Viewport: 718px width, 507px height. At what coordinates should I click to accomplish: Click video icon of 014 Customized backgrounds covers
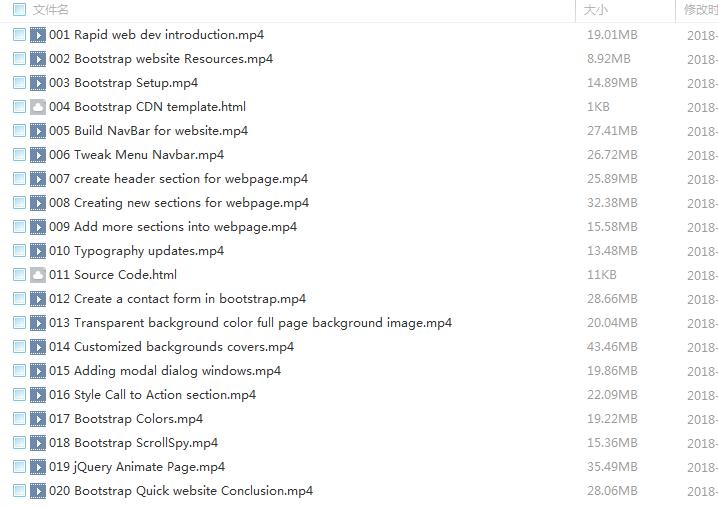pyautogui.click(x=38, y=347)
